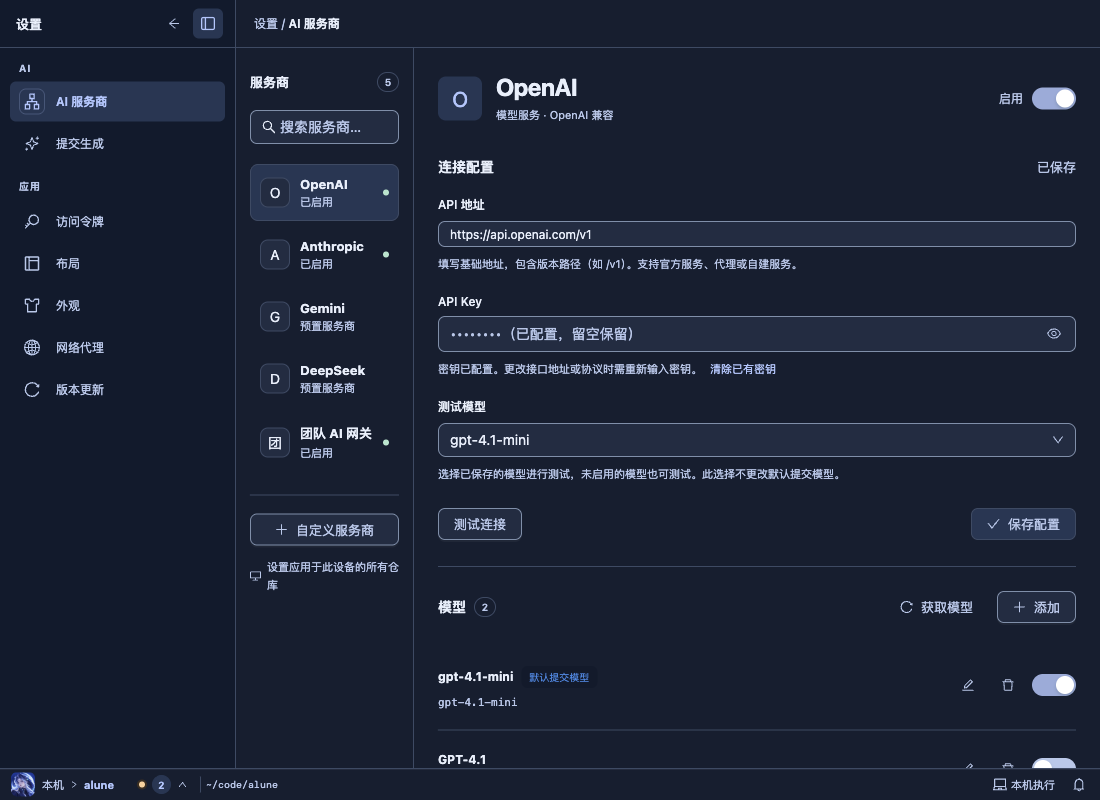The width and height of the screenshot is (1100, 800).
Task: Edit the gpt-4.1-mini model
Action: click(968, 685)
